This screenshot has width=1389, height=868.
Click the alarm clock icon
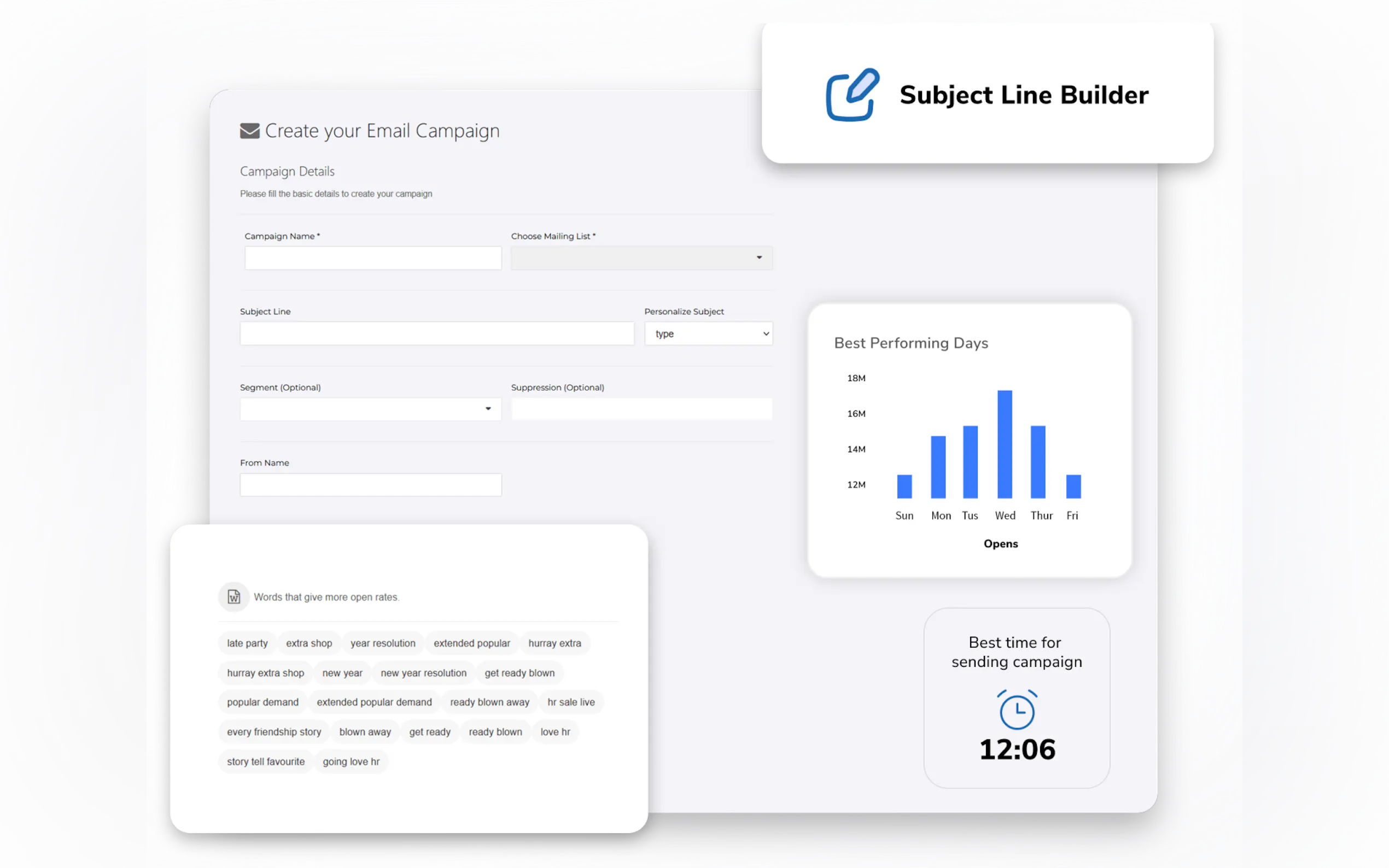1017,709
